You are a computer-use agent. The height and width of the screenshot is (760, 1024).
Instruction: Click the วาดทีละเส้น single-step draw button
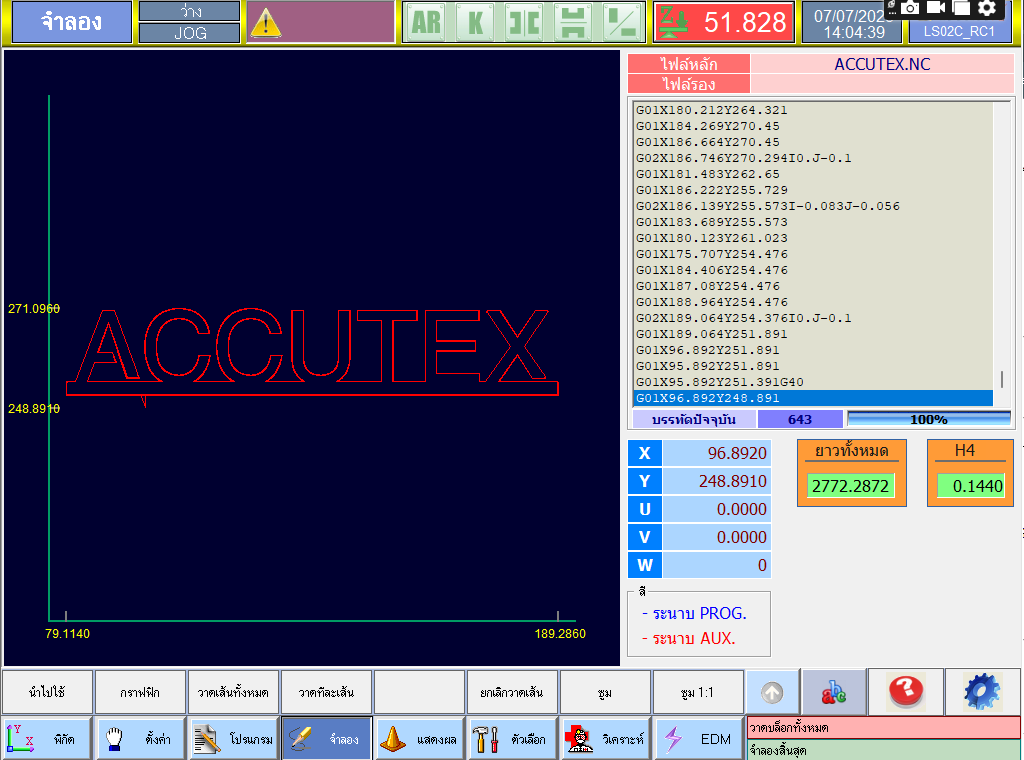(x=326, y=692)
